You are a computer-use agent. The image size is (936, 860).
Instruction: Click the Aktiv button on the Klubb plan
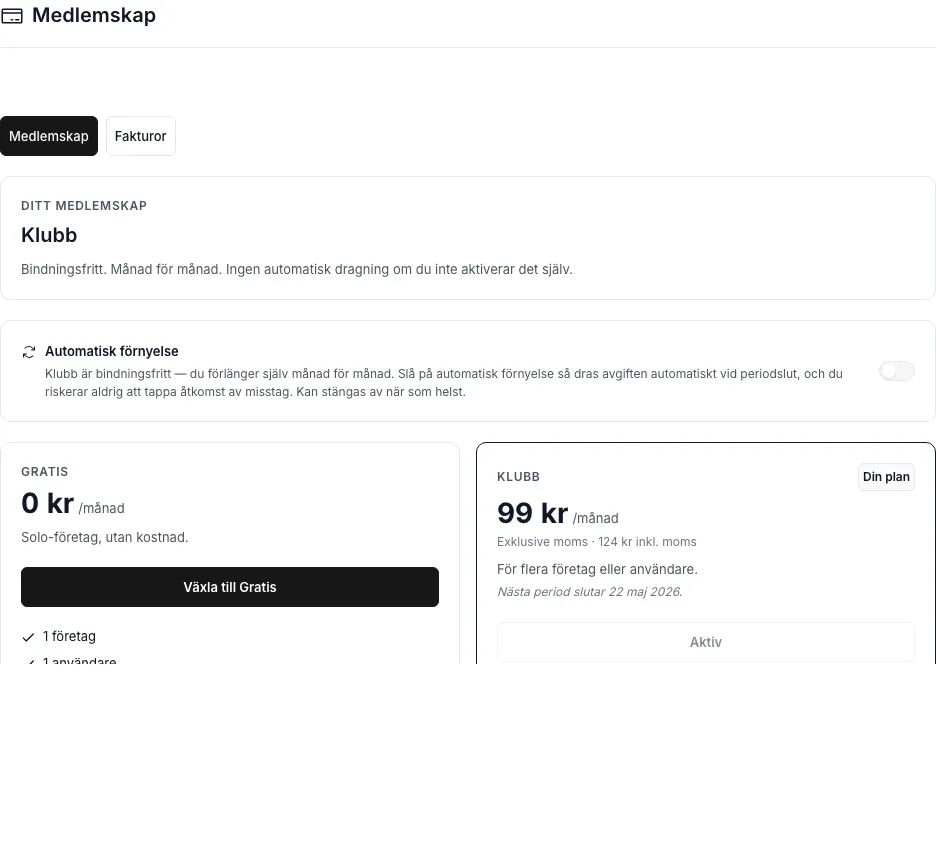point(706,642)
